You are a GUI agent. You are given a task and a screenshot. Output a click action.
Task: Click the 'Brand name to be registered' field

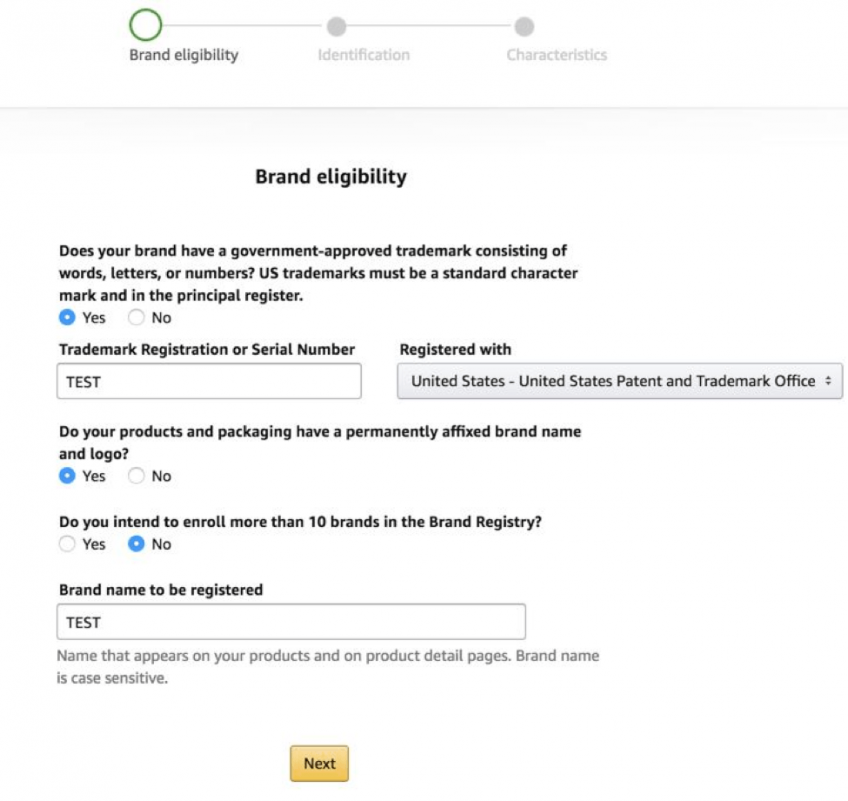coord(289,621)
